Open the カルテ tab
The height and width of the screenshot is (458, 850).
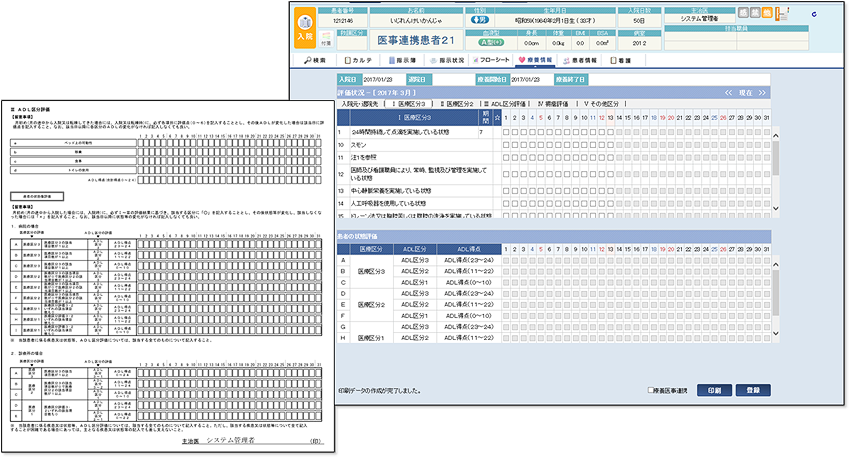pos(358,60)
